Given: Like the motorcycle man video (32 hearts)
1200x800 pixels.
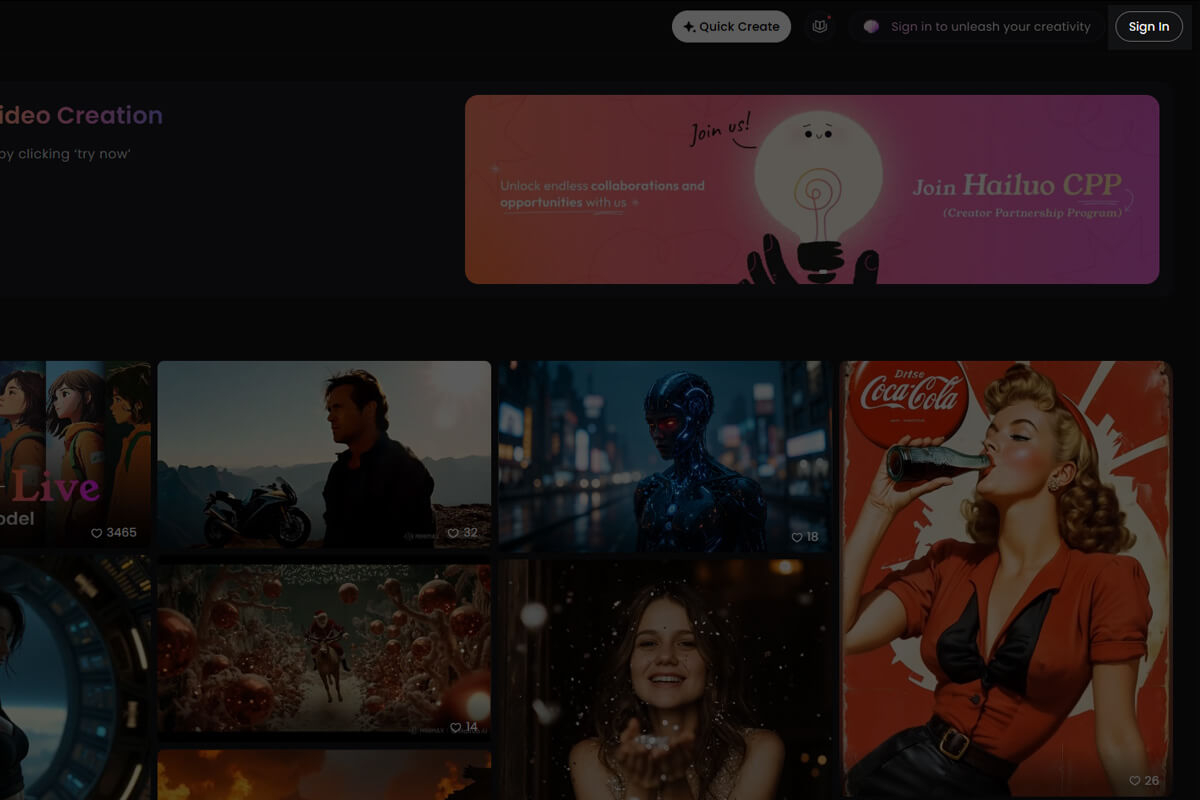Looking at the screenshot, I should (x=453, y=533).
